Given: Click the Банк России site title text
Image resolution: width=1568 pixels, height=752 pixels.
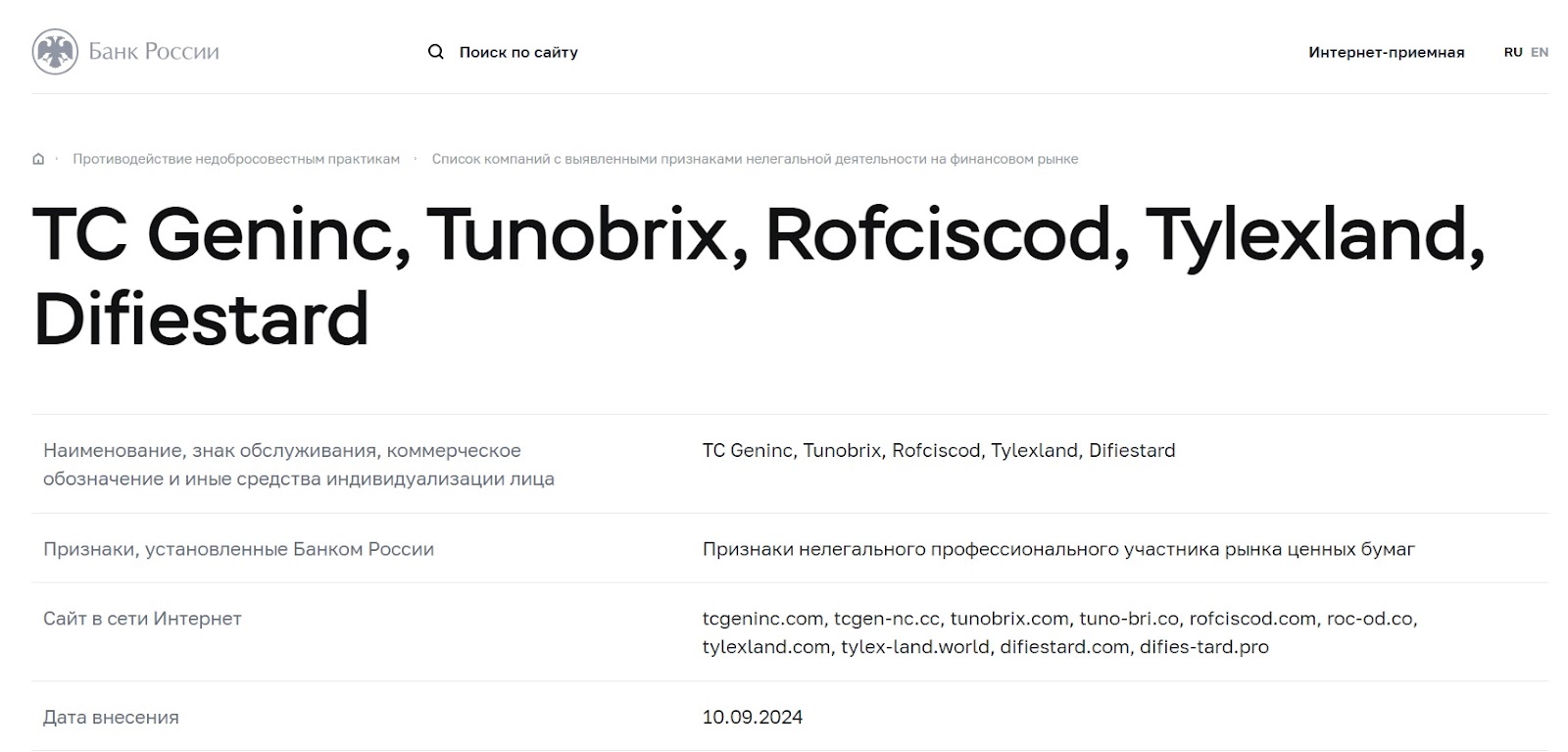Looking at the screenshot, I should coord(154,52).
